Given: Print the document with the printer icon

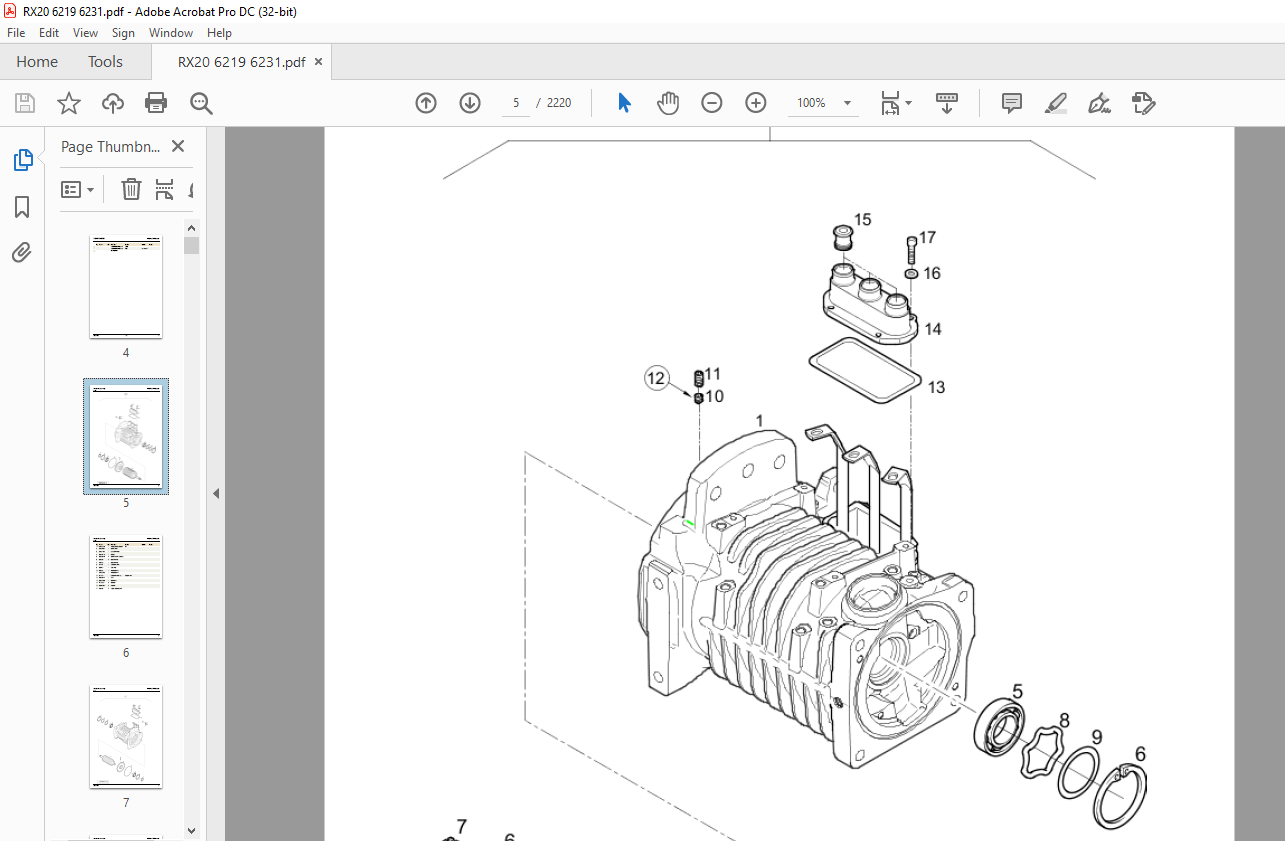Looking at the screenshot, I should [156, 103].
